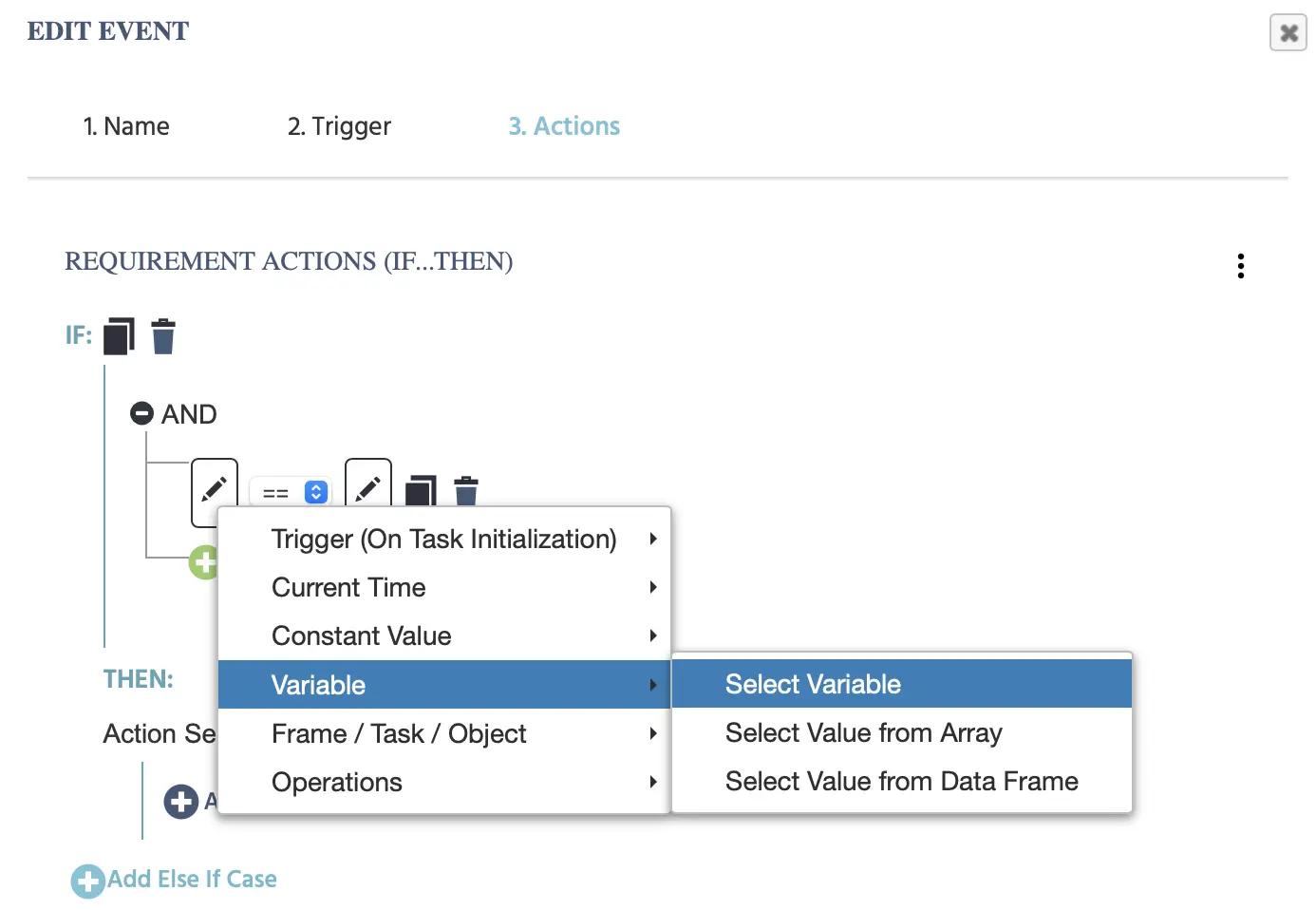Click the Constant Value submenu arrow
The width and height of the screenshot is (1316, 910).
653,635
